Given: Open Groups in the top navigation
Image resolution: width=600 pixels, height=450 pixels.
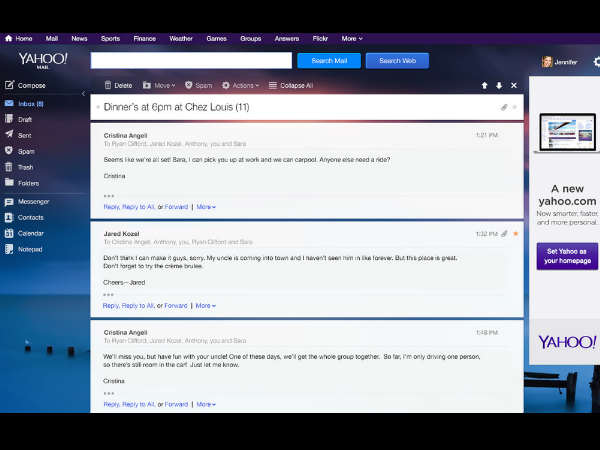Looking at the screenshot, I should pos(251,38).
